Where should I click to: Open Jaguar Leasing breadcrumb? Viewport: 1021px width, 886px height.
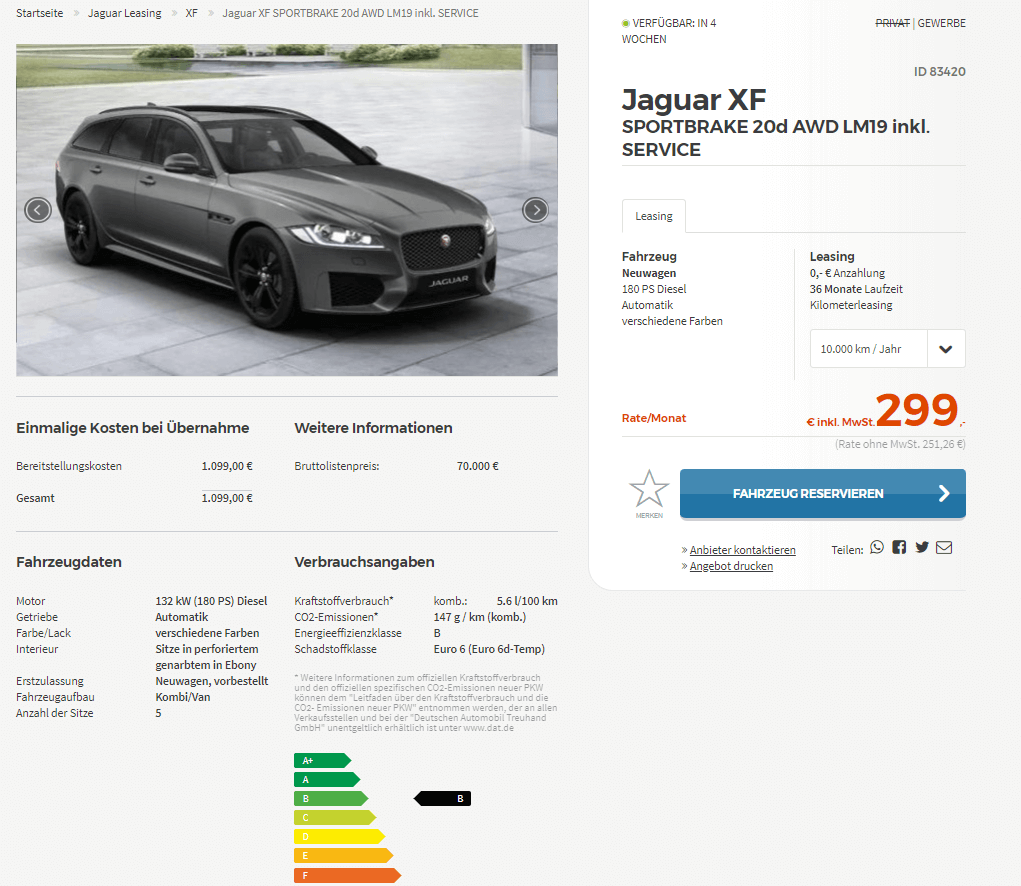point(124,13)
